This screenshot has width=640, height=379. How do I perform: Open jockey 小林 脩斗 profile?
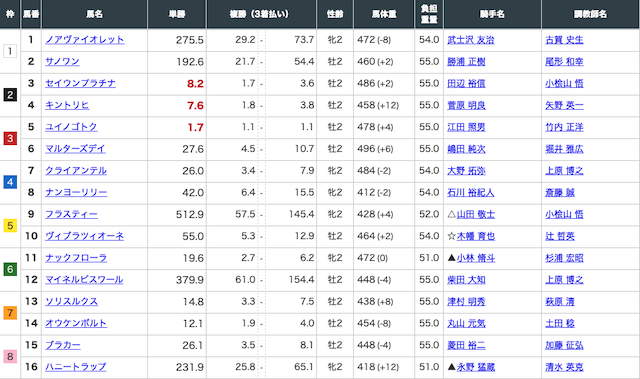click(476, 258)
